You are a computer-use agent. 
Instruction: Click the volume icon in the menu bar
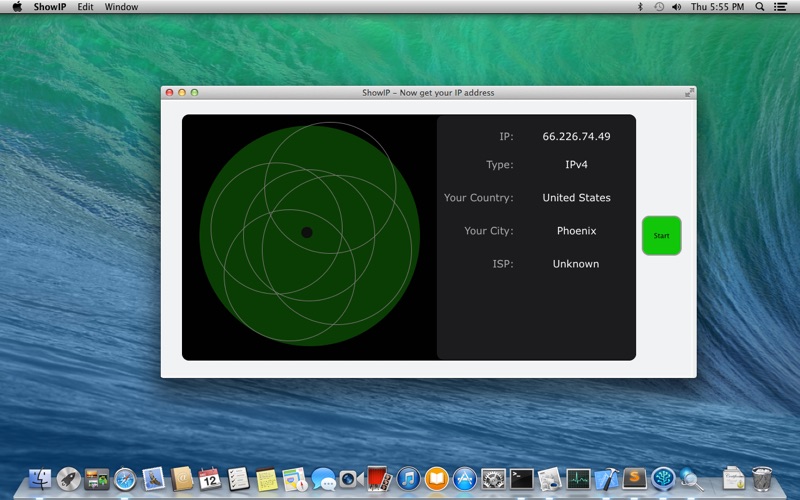pos(677,7)
